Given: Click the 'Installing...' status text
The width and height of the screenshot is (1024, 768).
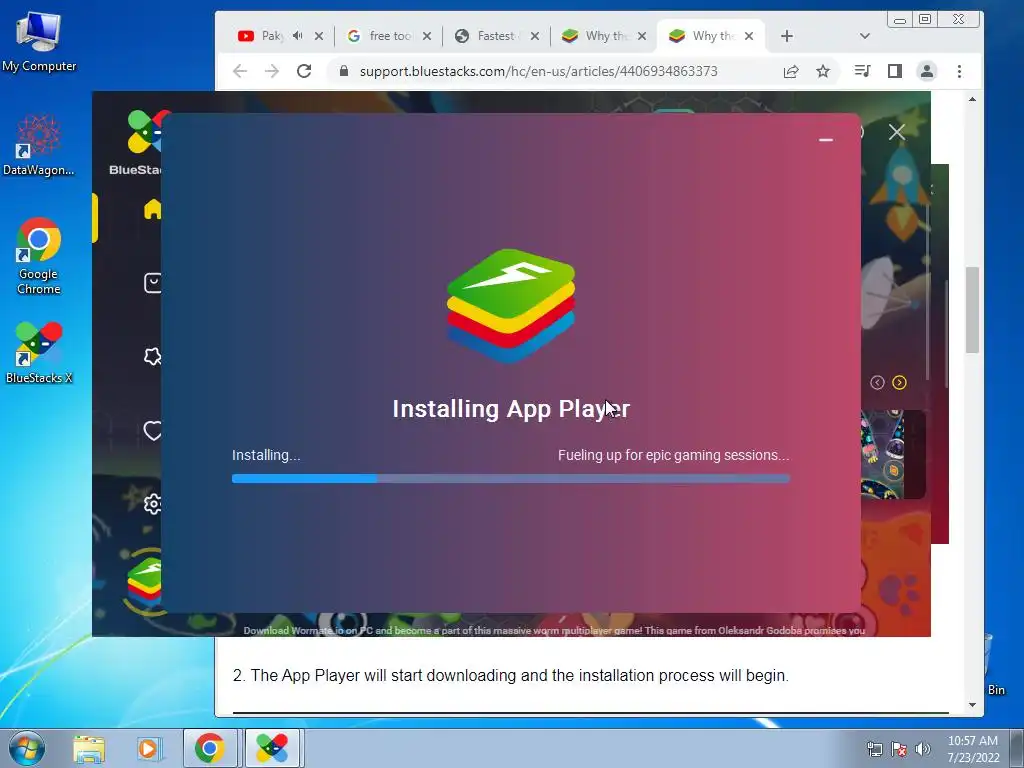Looking at the screenshot, I should [x=266, y=455].
